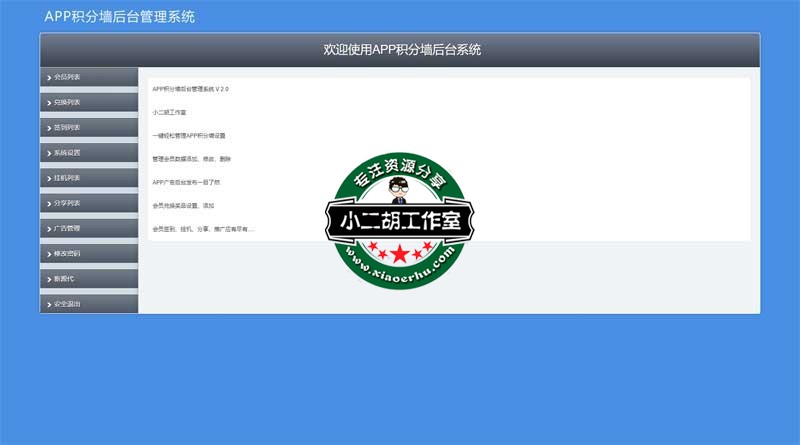Screen dimensions: 800x445
Task: Click the black 小二胡工作室 logo banner
Action: coord(399,222)
